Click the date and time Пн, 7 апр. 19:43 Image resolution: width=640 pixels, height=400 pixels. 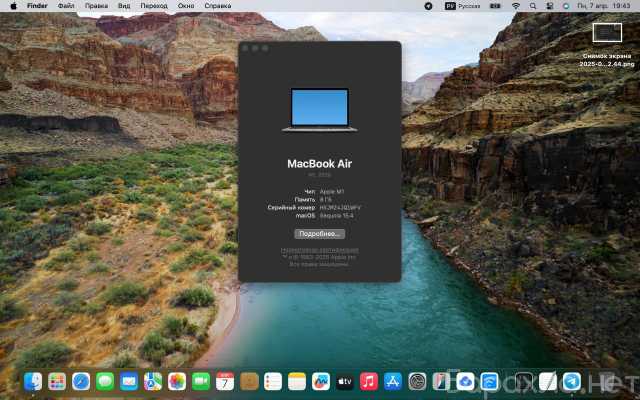(x=604, y=6)
